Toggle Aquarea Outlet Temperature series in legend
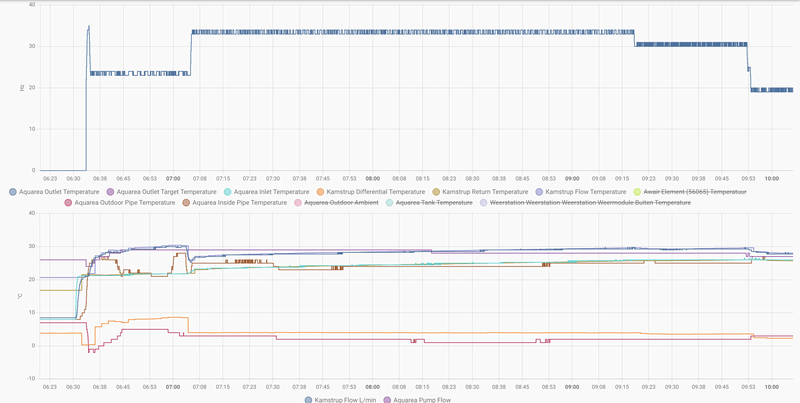 (55, 192)
